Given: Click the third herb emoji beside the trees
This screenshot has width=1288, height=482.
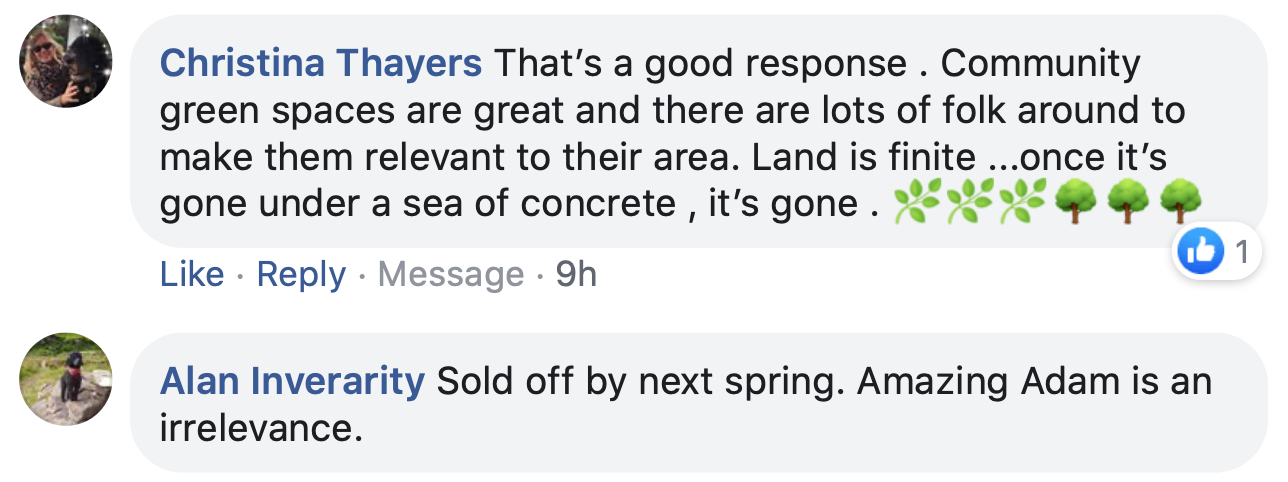Looking at the screenshot, I should 1021,204.
